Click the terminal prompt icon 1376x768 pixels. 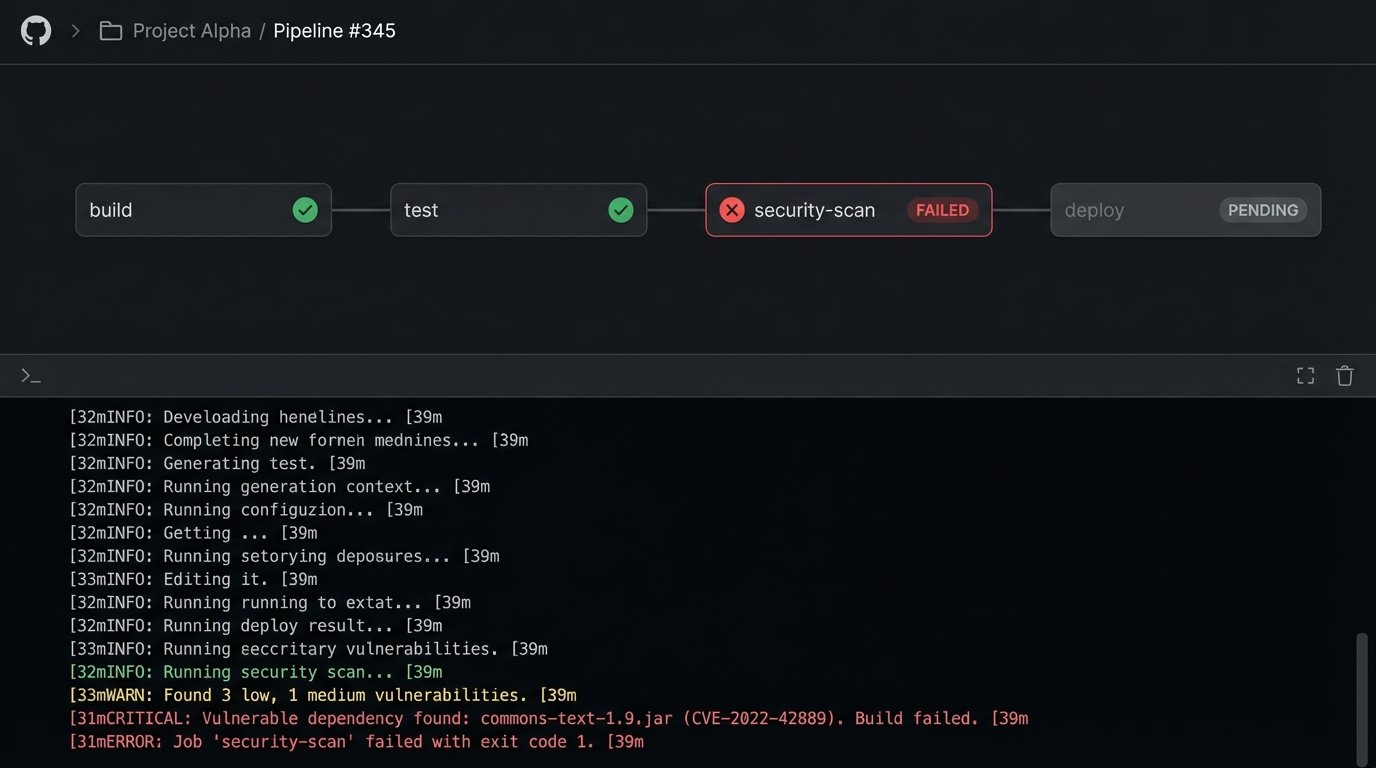(x=31, y=376)
